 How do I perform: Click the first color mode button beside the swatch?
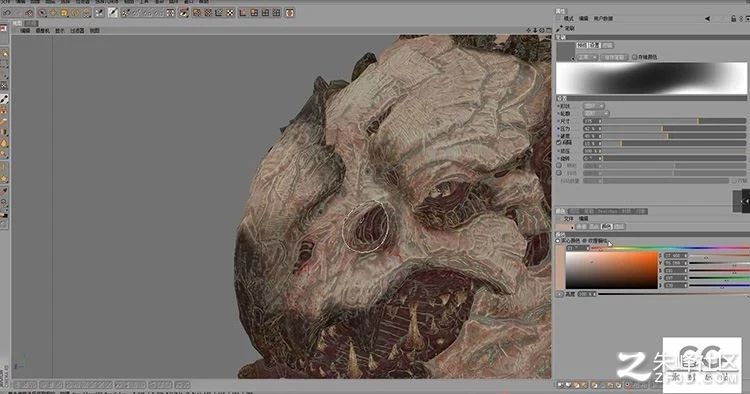tap(581, 227)
